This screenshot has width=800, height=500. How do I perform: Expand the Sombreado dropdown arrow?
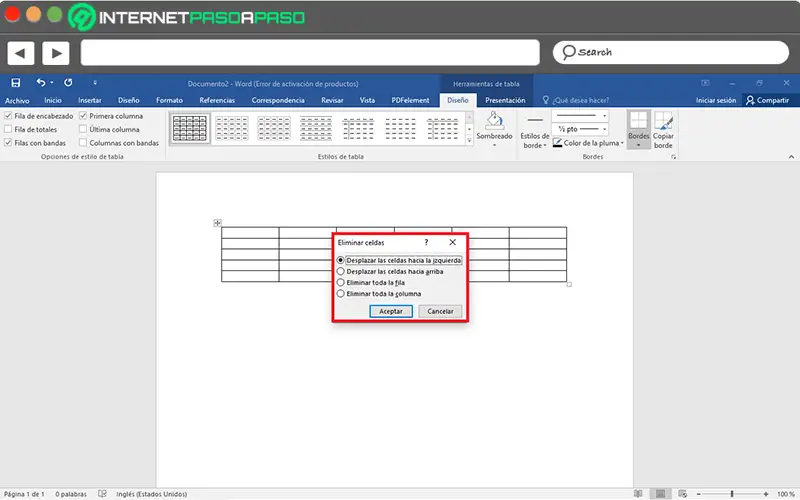(x=494, y=145)
